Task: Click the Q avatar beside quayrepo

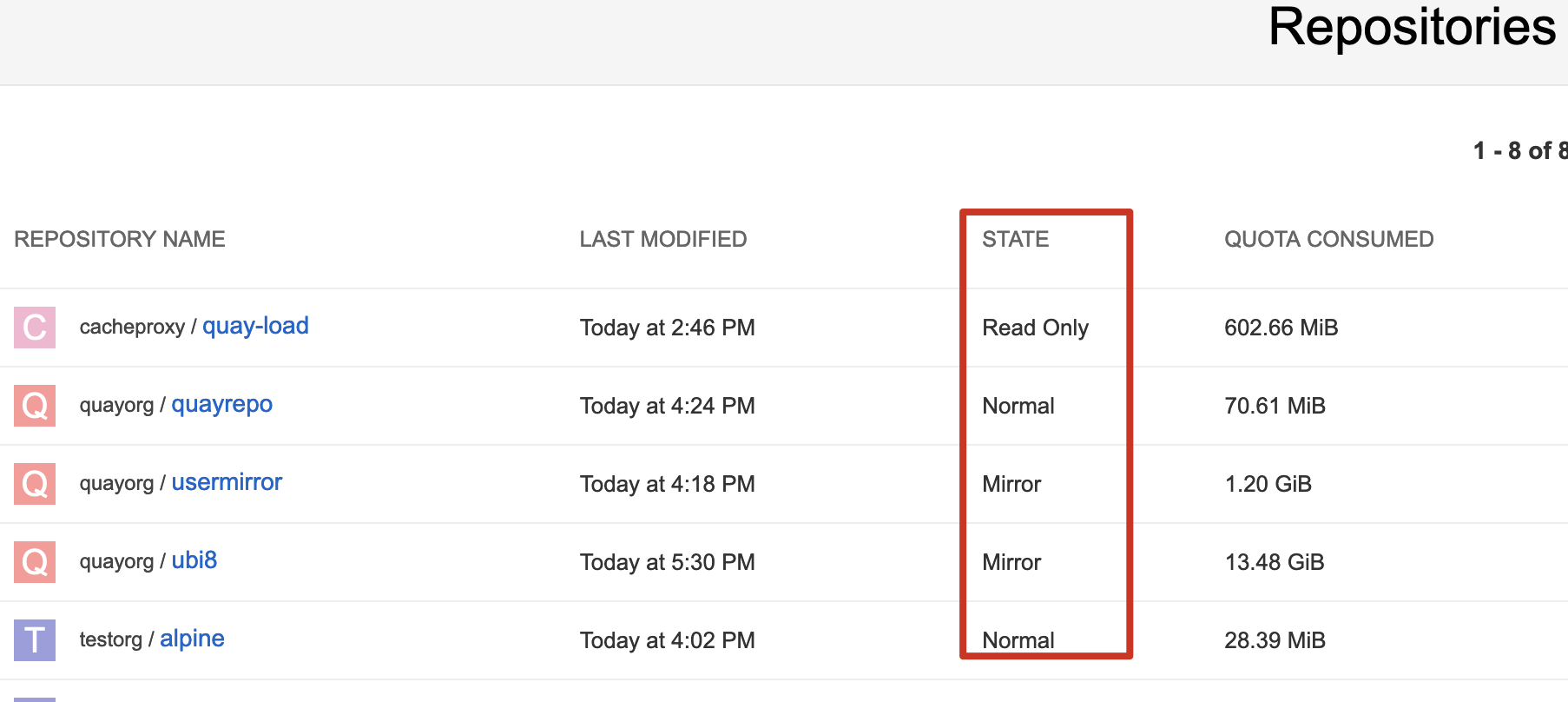Action: 35,406
